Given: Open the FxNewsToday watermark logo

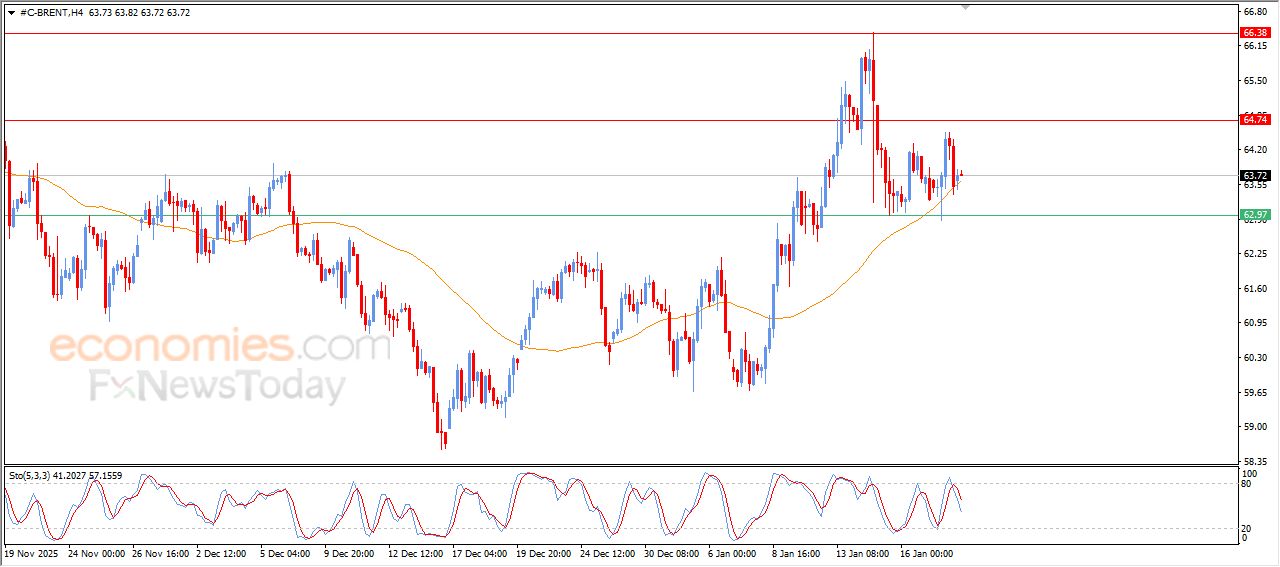Looking at the screenshot, I should click(x=218, y=386).
